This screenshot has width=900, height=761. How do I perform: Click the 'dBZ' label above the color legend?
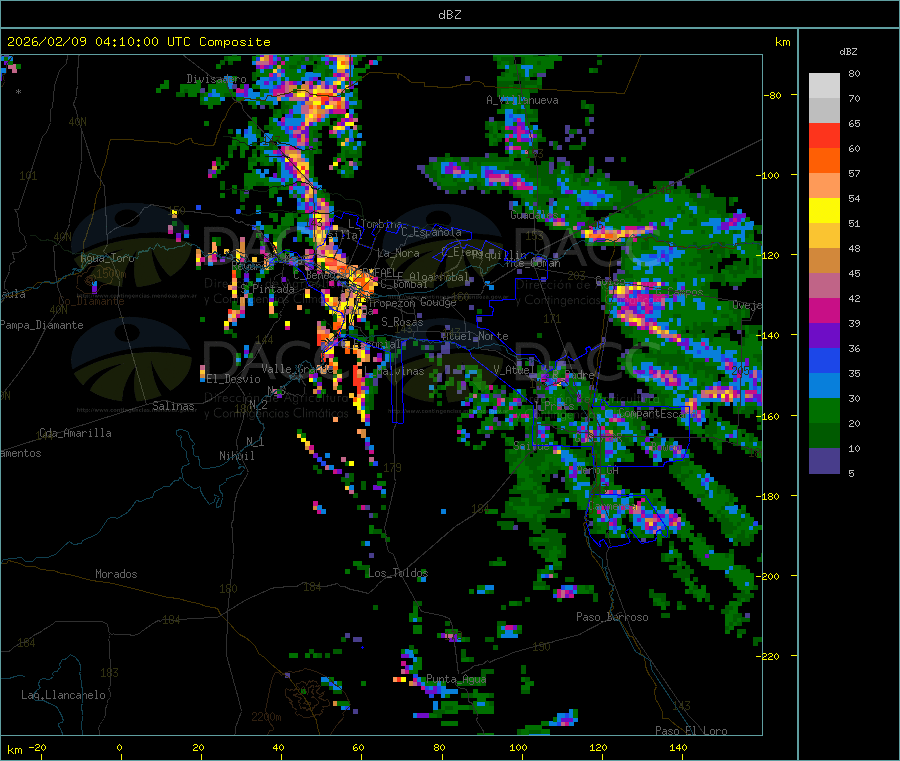848,52
